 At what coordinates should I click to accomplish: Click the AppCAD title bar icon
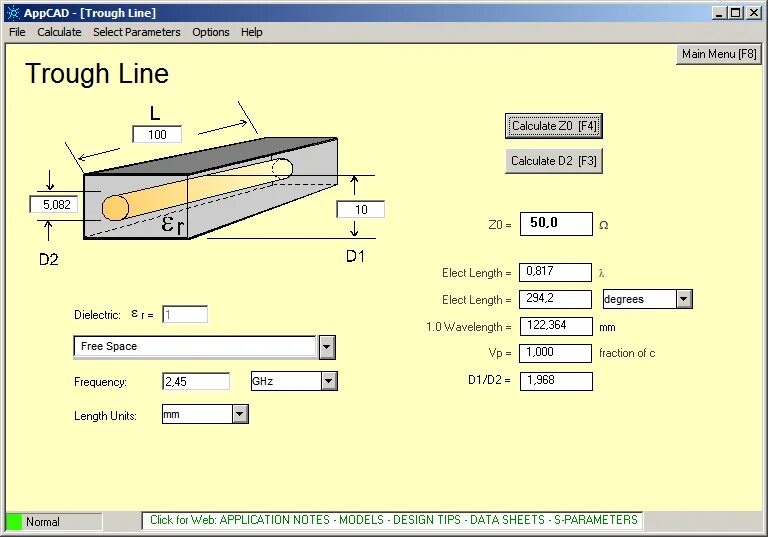[x=13, y=12]
